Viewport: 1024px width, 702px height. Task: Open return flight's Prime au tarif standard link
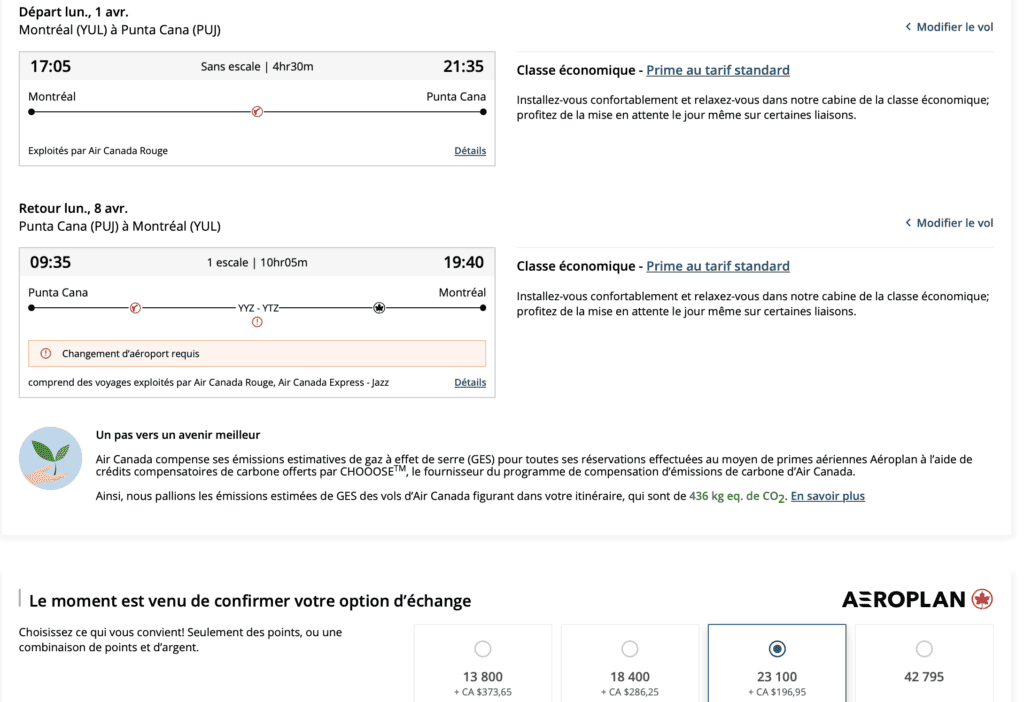coord(718,266)
